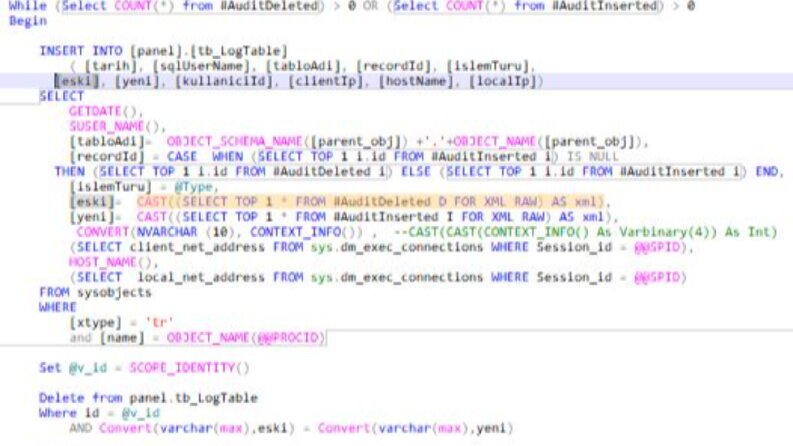Viewport: 793px width, 446px height.
Task: Click the "@Type" variable
Action: pyautogui.click(x=193, y=187)
